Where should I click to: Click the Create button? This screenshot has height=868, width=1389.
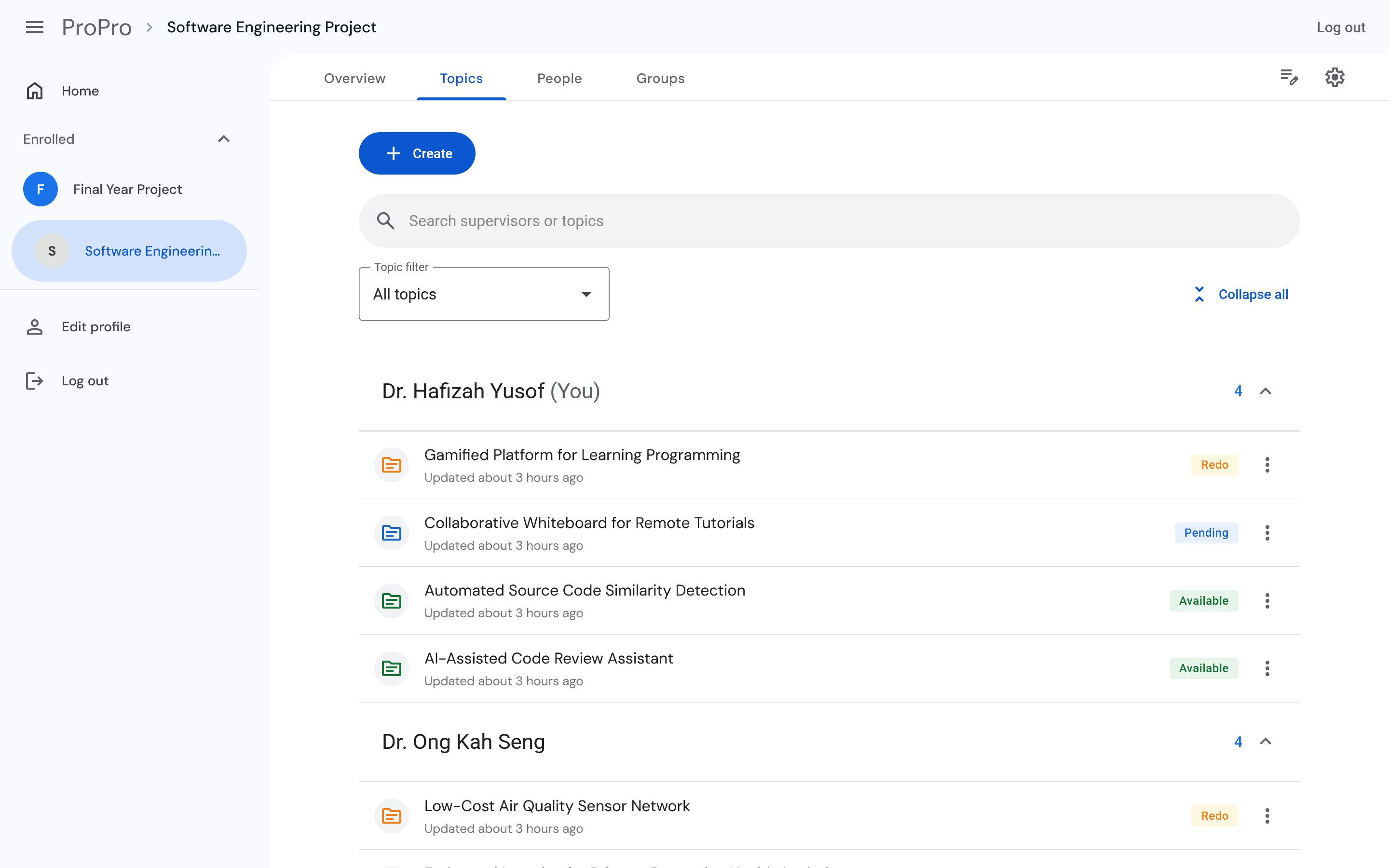pyautogui.click(x=417, y=153)
